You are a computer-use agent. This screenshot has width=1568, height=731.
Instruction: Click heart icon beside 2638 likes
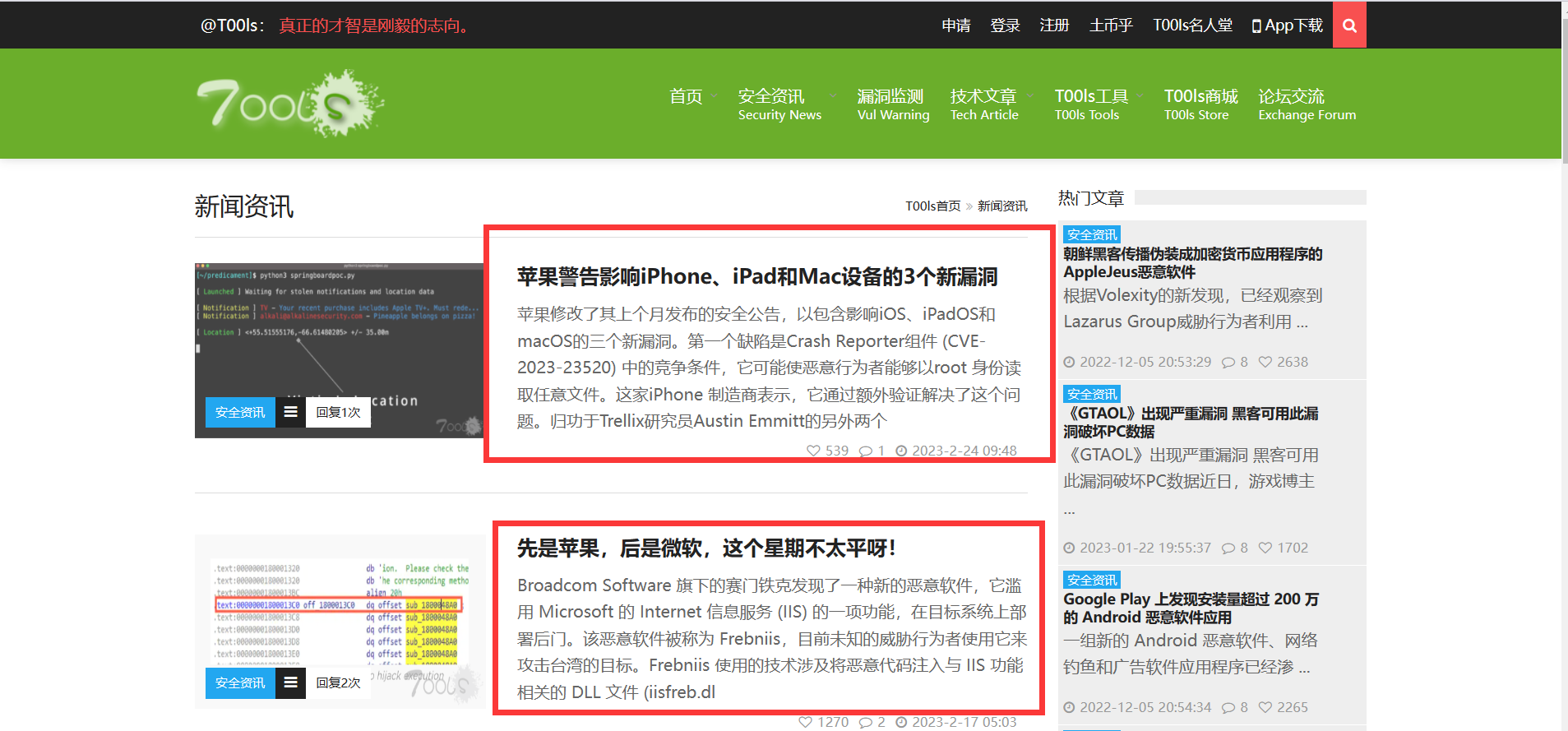(1265, 362)
